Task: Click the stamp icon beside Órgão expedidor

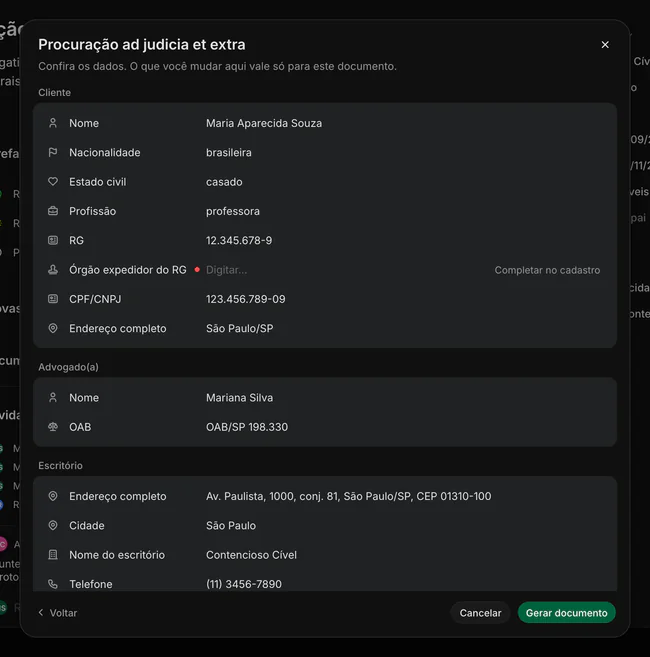Action: (53, 269)
